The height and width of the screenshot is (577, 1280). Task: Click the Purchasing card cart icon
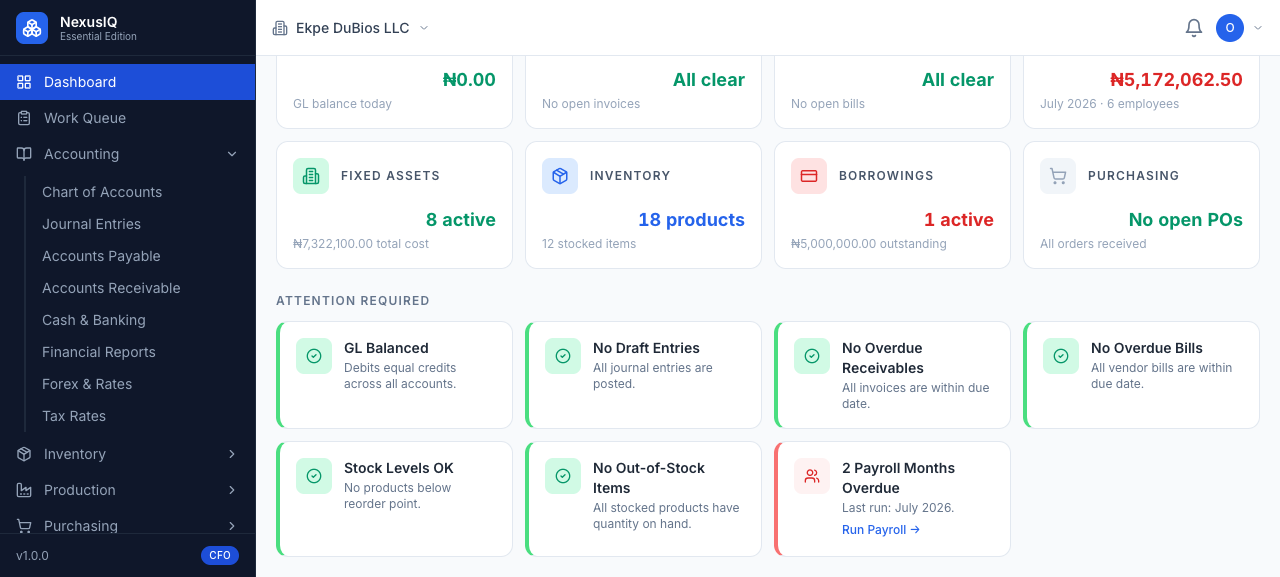(x=1058, y=176)
